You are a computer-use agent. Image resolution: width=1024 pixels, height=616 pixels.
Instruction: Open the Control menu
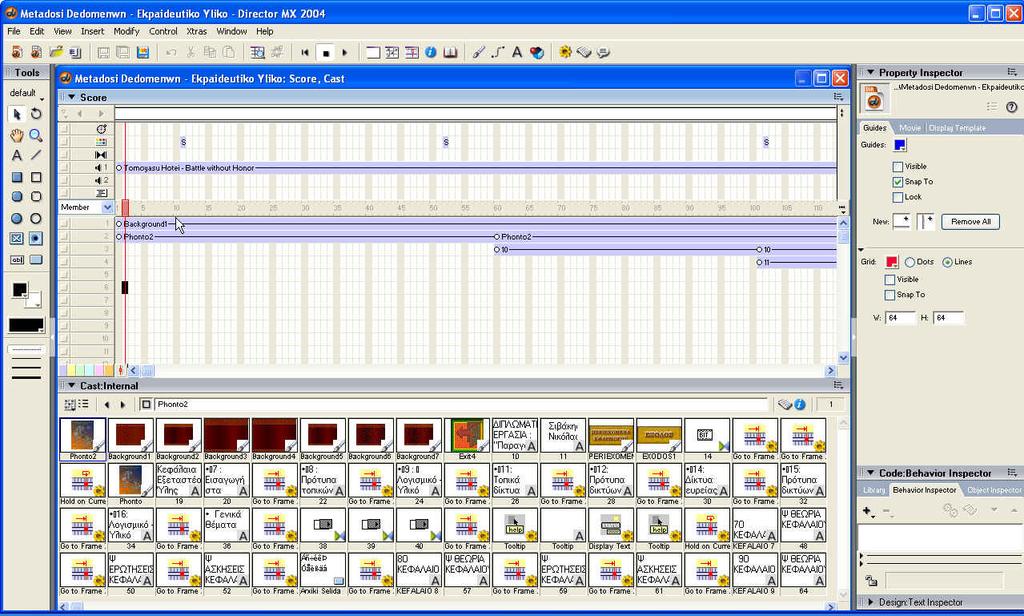[x=163, y=31]
